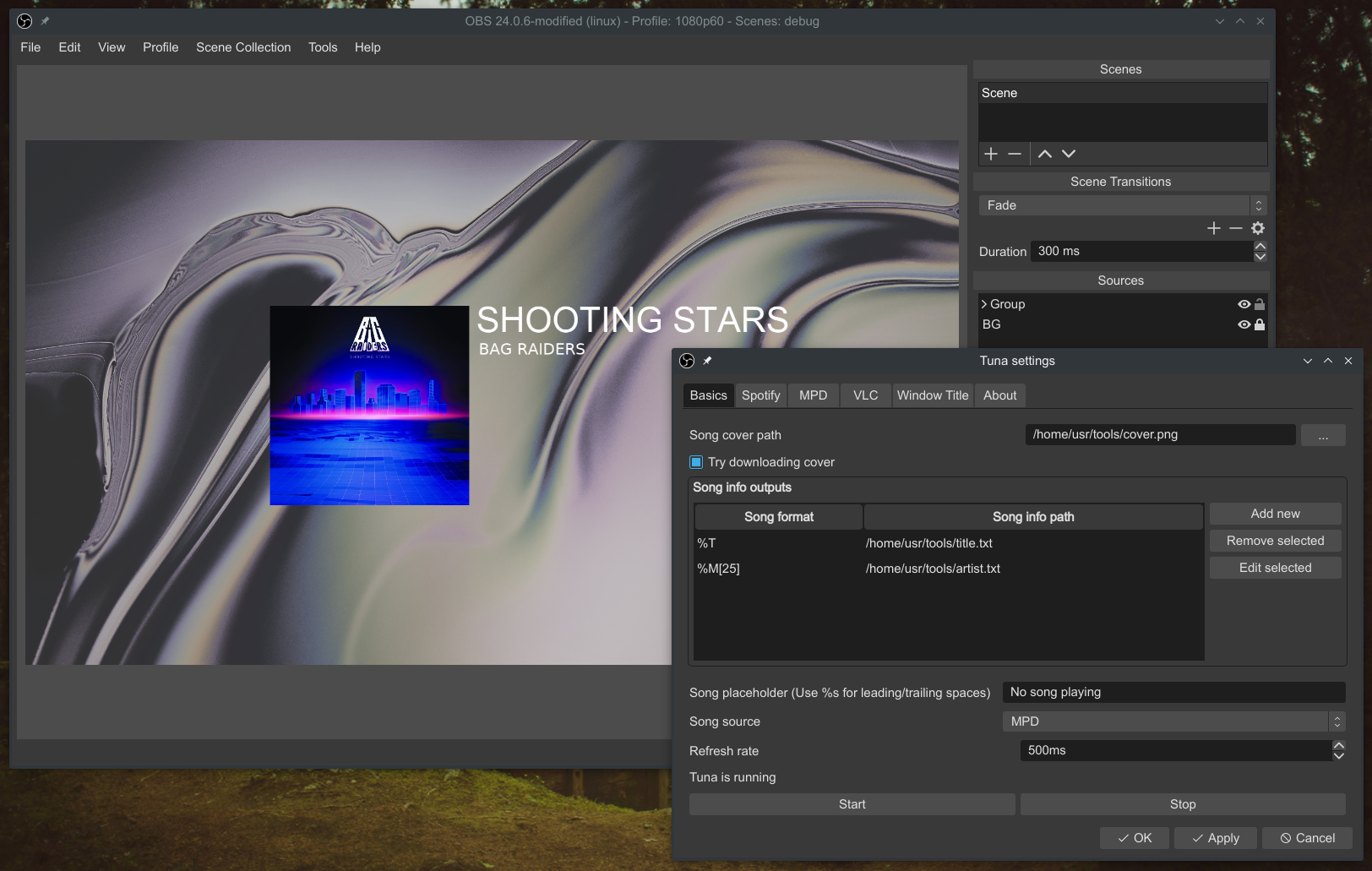1372x871 pixels.
Task: Remove the scene transition minus icon
Action: click(1236, 228)
